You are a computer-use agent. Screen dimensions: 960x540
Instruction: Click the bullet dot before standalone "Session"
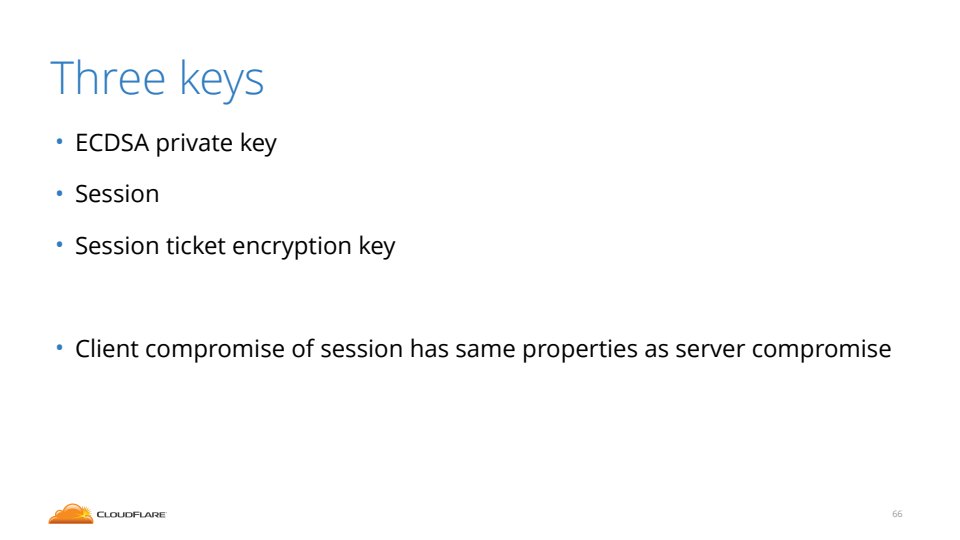click(x=59, y=193)
